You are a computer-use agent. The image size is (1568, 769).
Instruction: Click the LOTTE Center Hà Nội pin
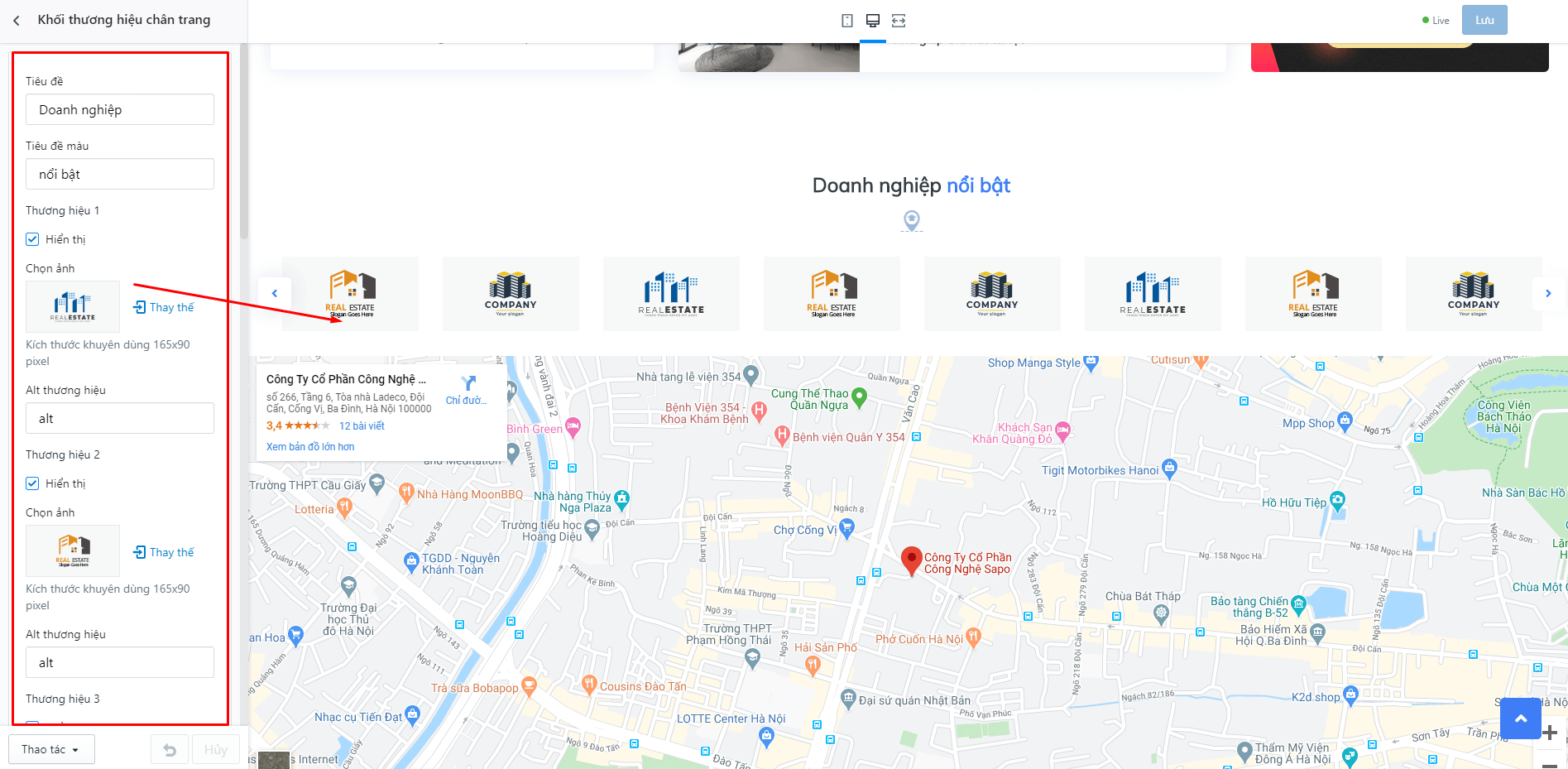766,735
